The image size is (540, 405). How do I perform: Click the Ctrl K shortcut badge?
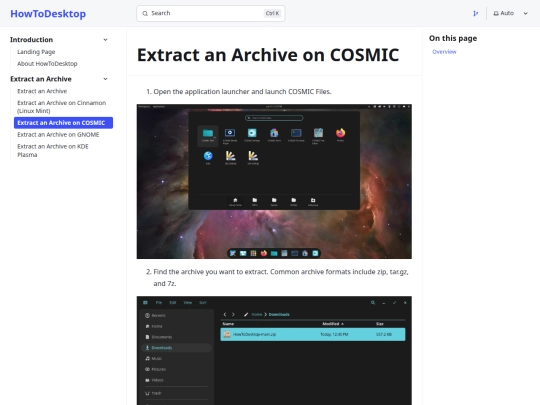pos(272,13)
